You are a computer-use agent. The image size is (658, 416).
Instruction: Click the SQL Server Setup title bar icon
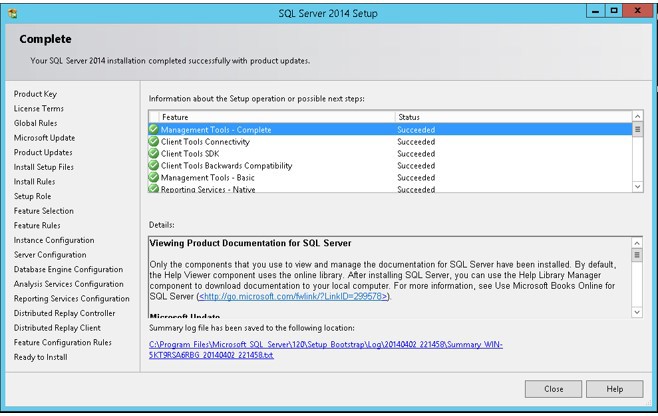13,13
